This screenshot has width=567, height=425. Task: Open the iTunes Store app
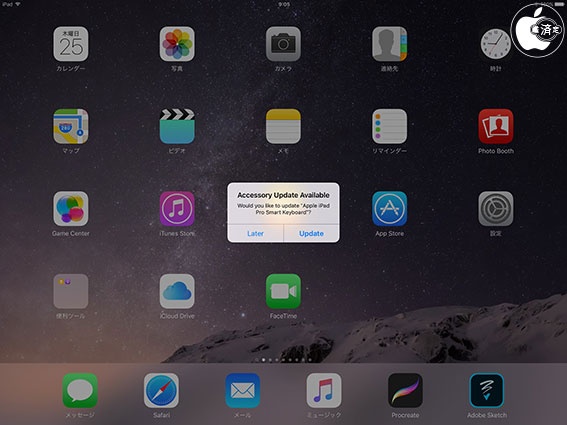(177, 209)
